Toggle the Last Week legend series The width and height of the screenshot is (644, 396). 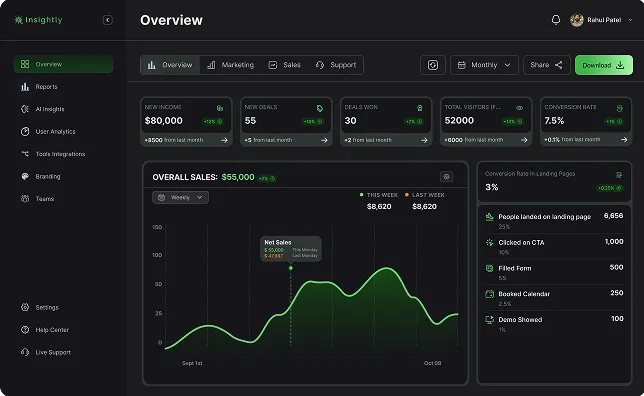pos(424,195)
